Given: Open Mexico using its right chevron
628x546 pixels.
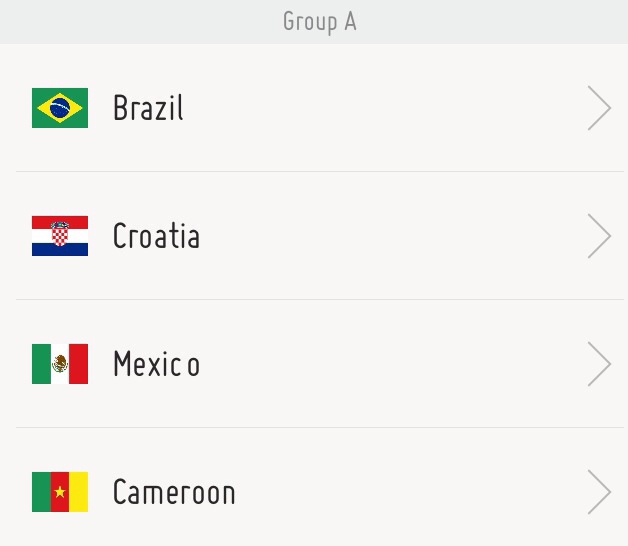Looking at the screenshot, I should coord(599,364).
